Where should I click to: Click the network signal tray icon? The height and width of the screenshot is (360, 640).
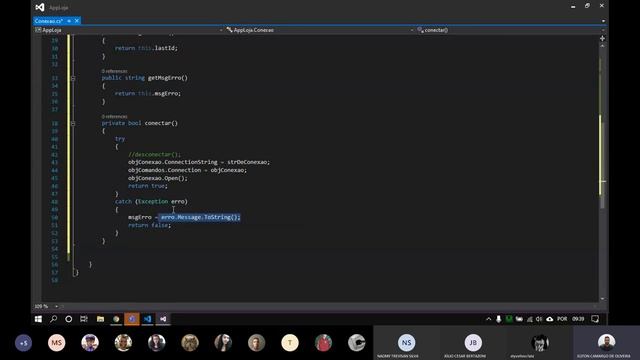[x=530, y=319]
